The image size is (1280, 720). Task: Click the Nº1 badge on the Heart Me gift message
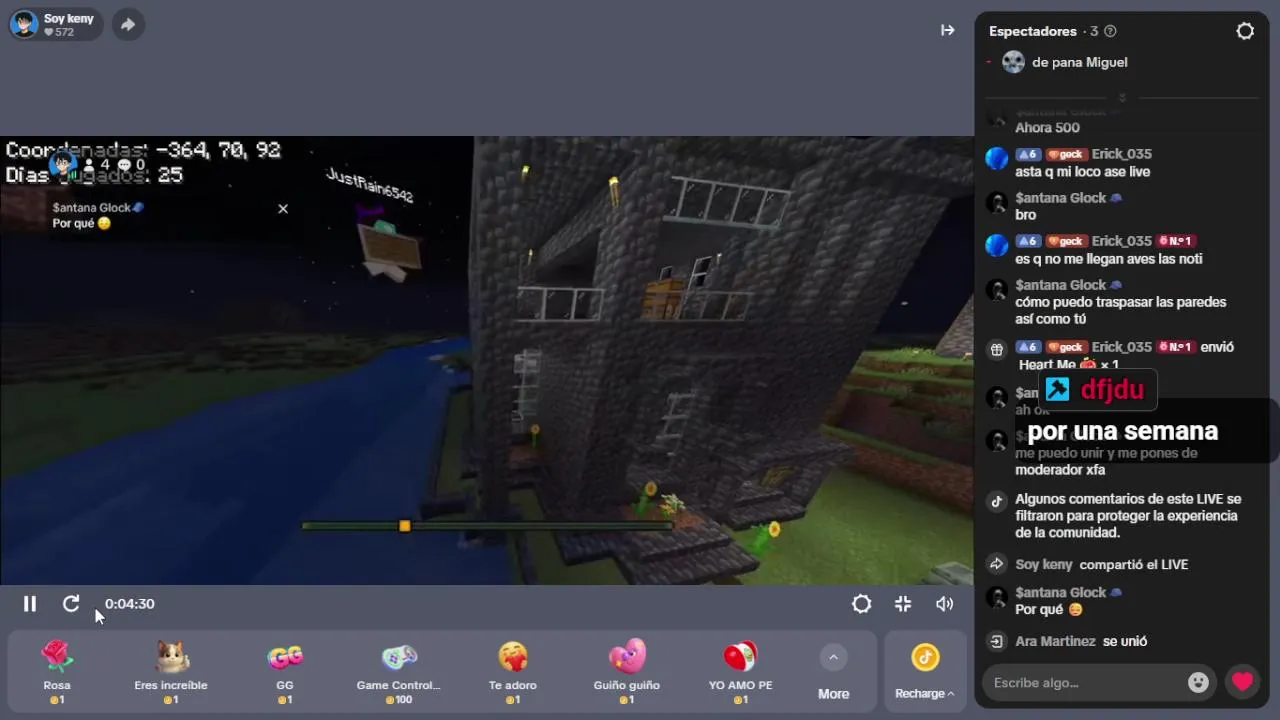click(1175, 347)
